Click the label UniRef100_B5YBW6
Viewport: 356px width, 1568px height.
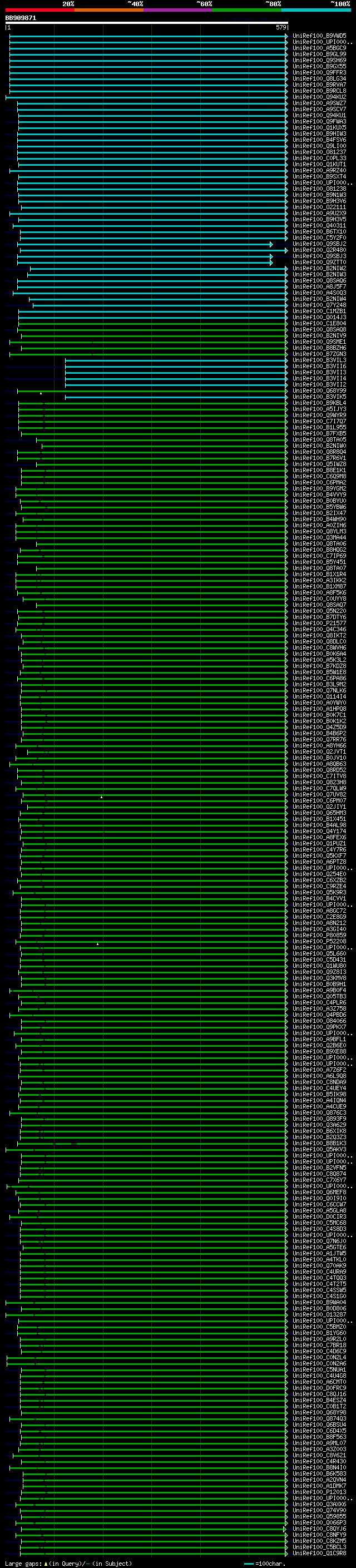click(x=319, y=506)
